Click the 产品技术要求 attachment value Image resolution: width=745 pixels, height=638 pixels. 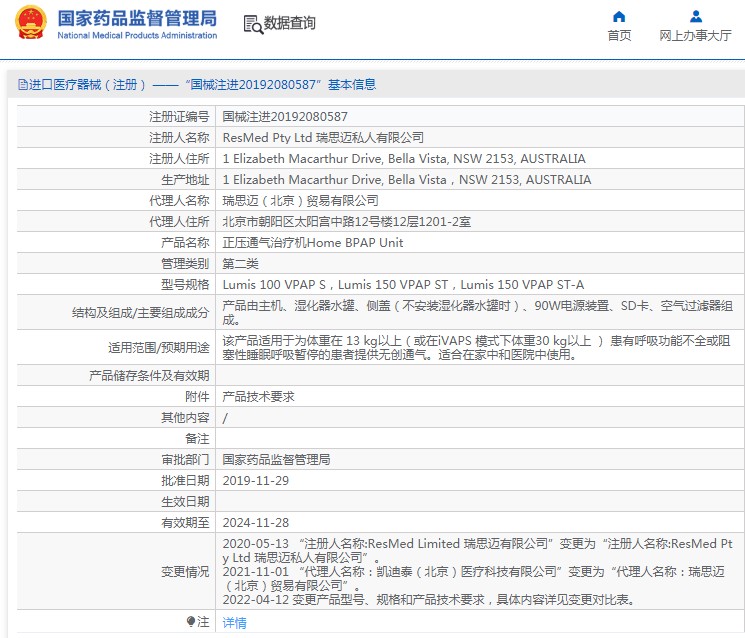258,396
